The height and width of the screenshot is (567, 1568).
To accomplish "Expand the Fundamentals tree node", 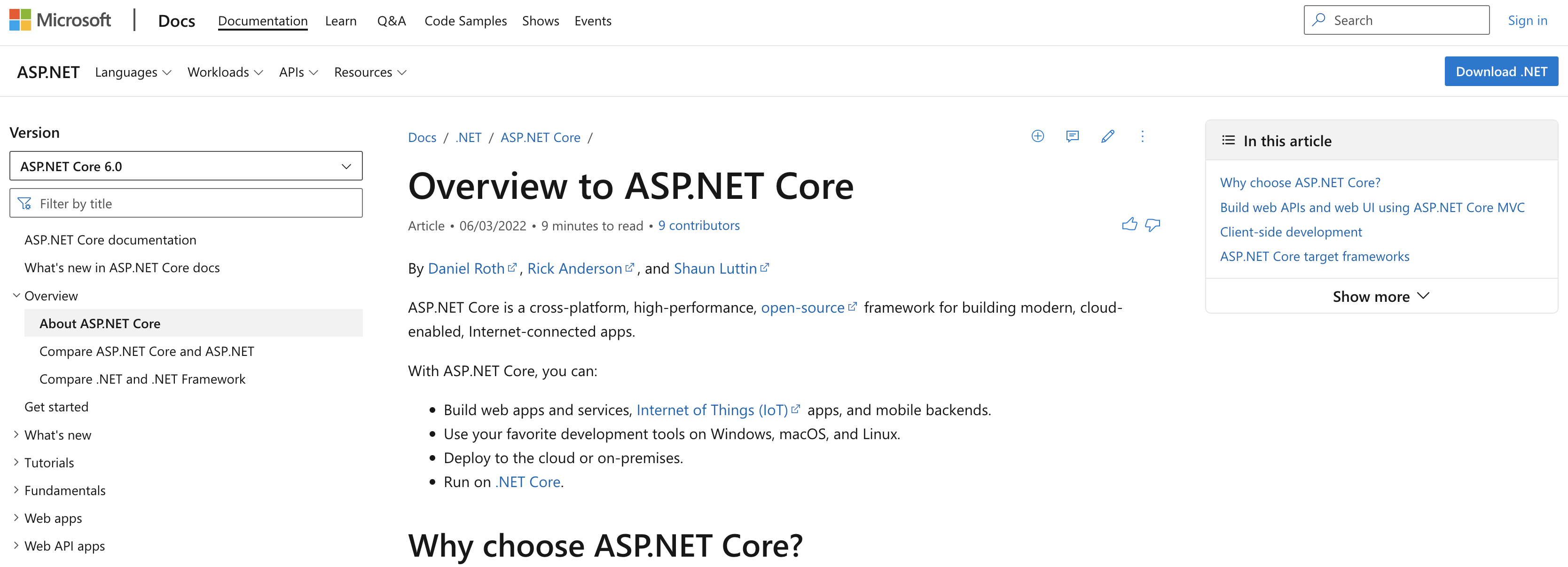I will click(16, 490).
